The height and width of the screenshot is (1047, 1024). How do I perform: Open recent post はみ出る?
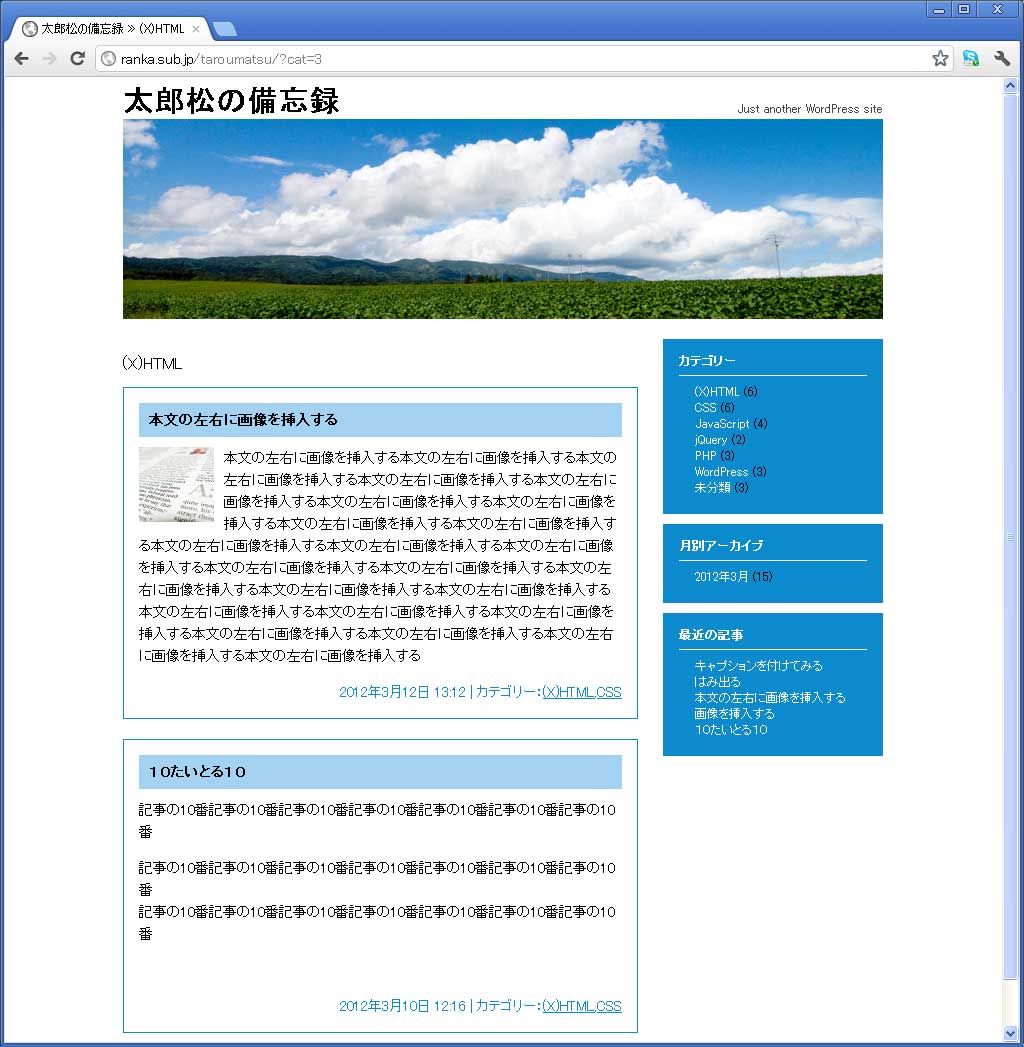(718, 681)
